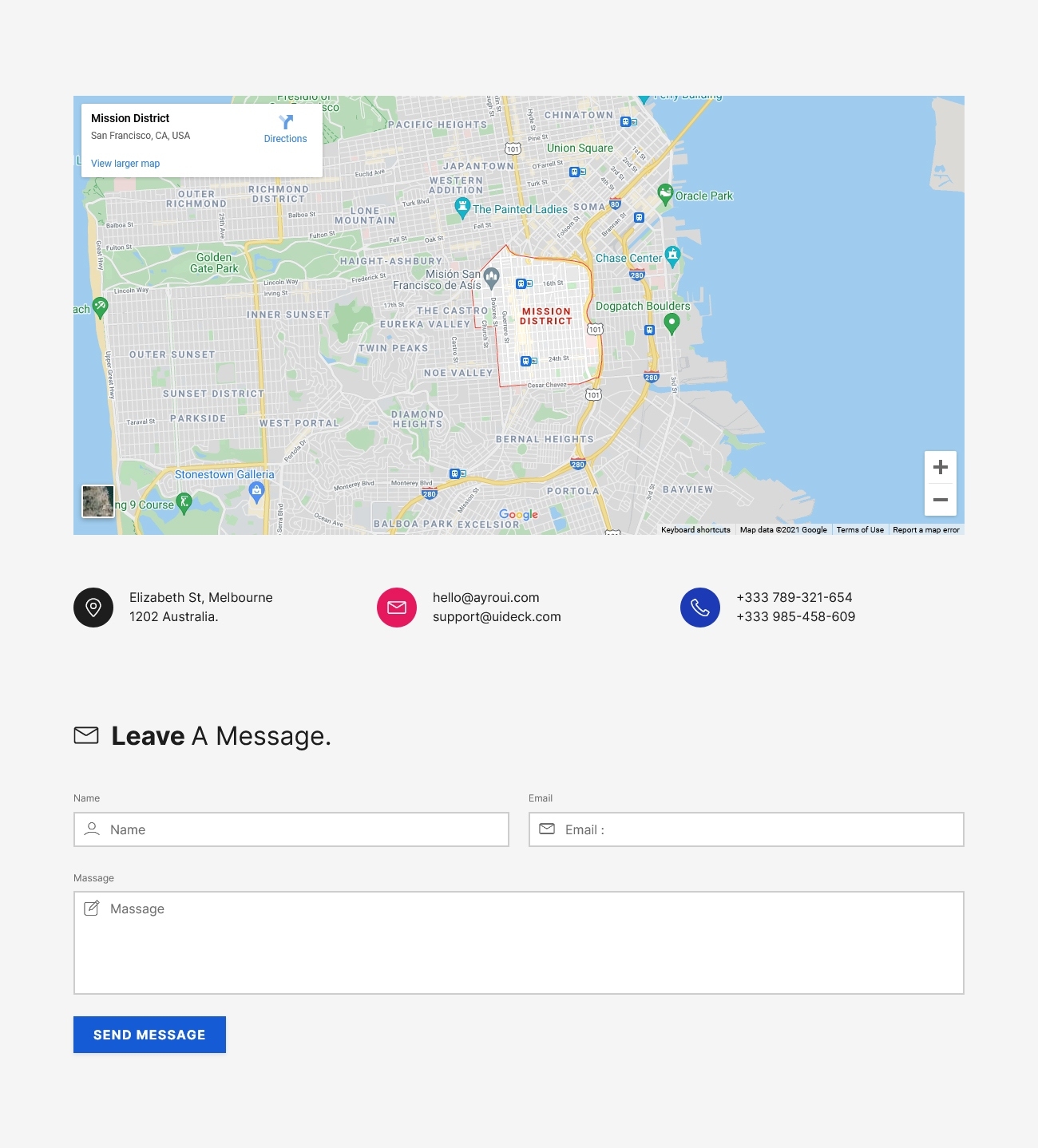The image size is (1038, 1148).
Task: Click the Dogpatch Boulders green pin
Action: (x=672, y=323)
